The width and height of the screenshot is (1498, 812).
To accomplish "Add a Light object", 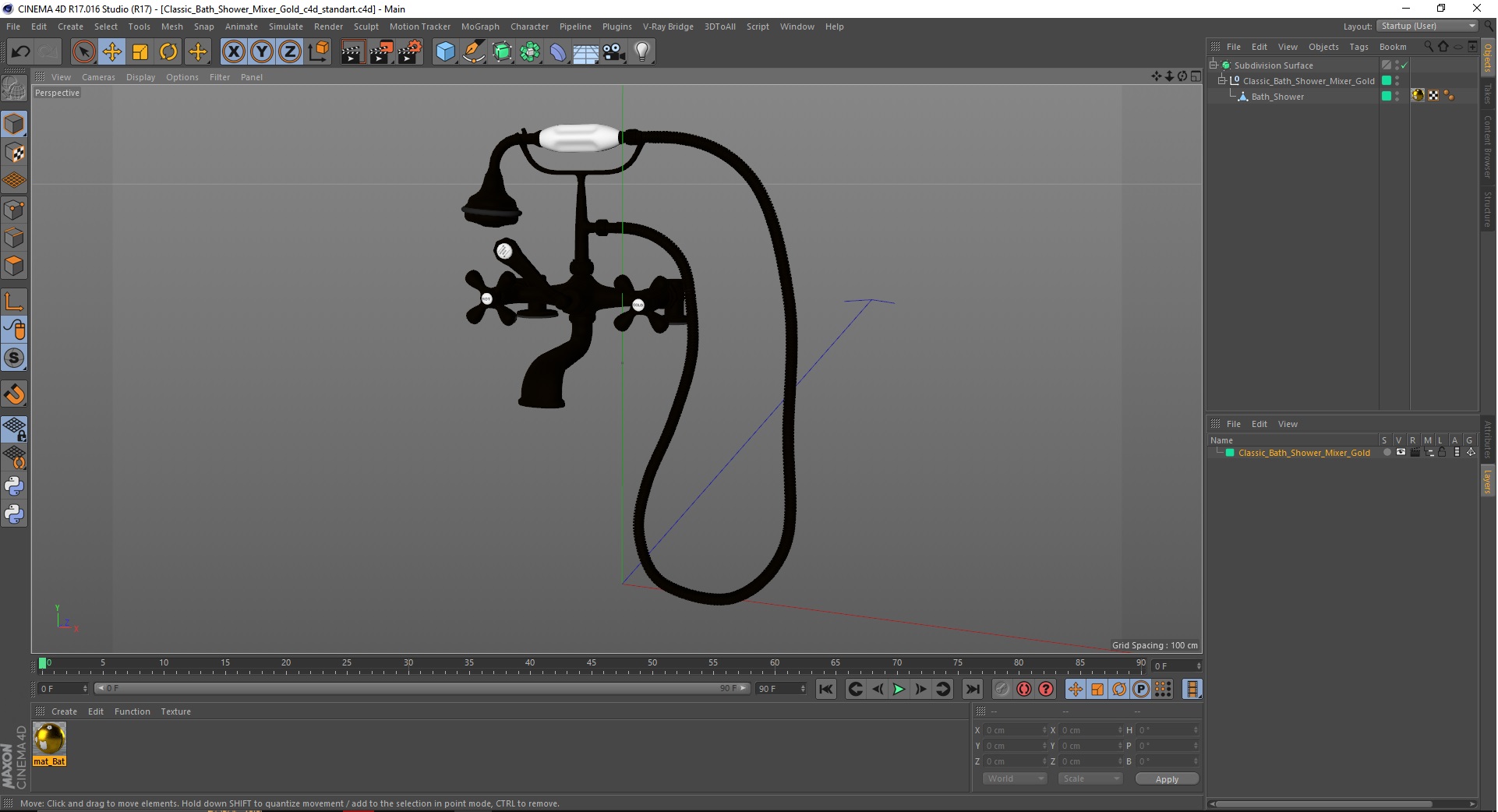I will [642, 52].
